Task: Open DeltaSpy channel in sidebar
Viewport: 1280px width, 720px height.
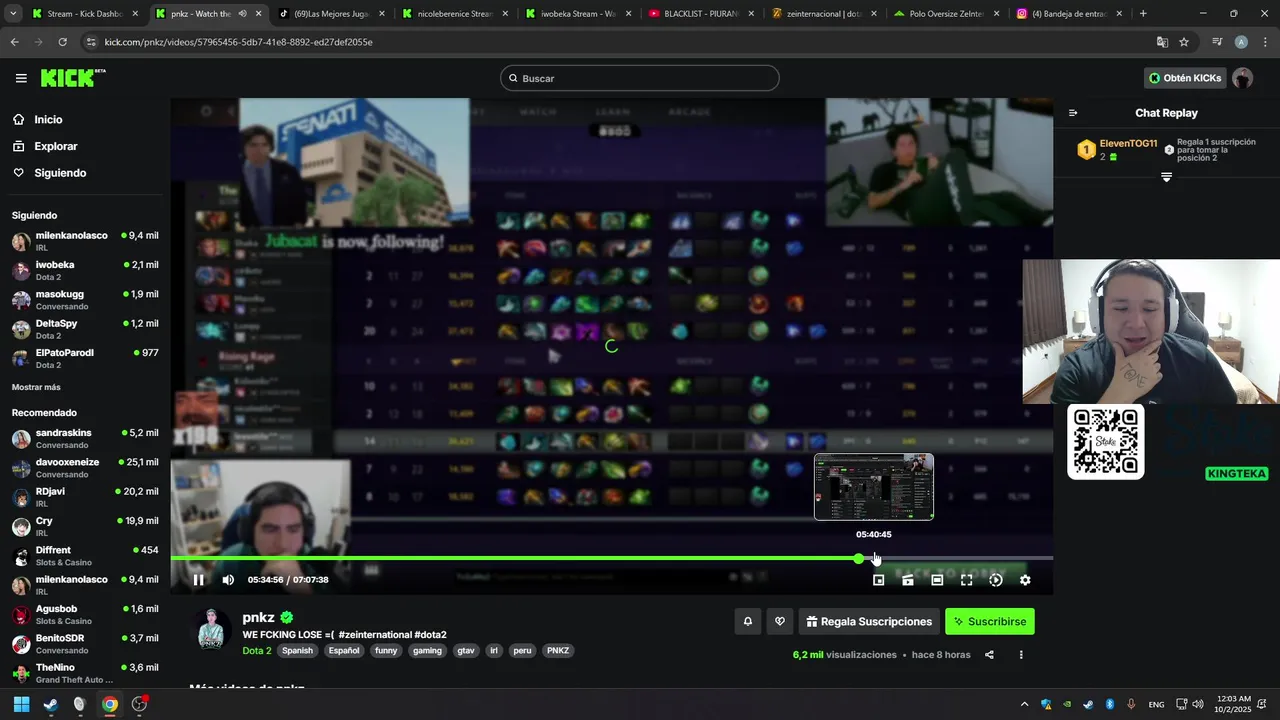Action: 85,329
